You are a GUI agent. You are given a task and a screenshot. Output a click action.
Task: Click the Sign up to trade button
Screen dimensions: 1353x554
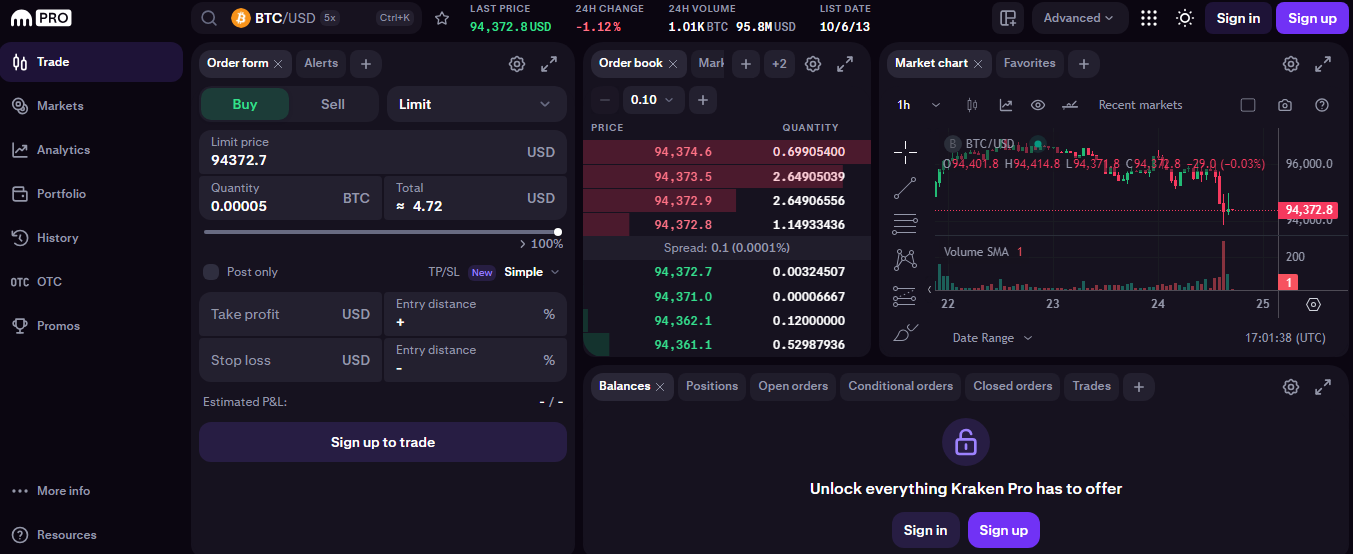(x=383, y=442)
